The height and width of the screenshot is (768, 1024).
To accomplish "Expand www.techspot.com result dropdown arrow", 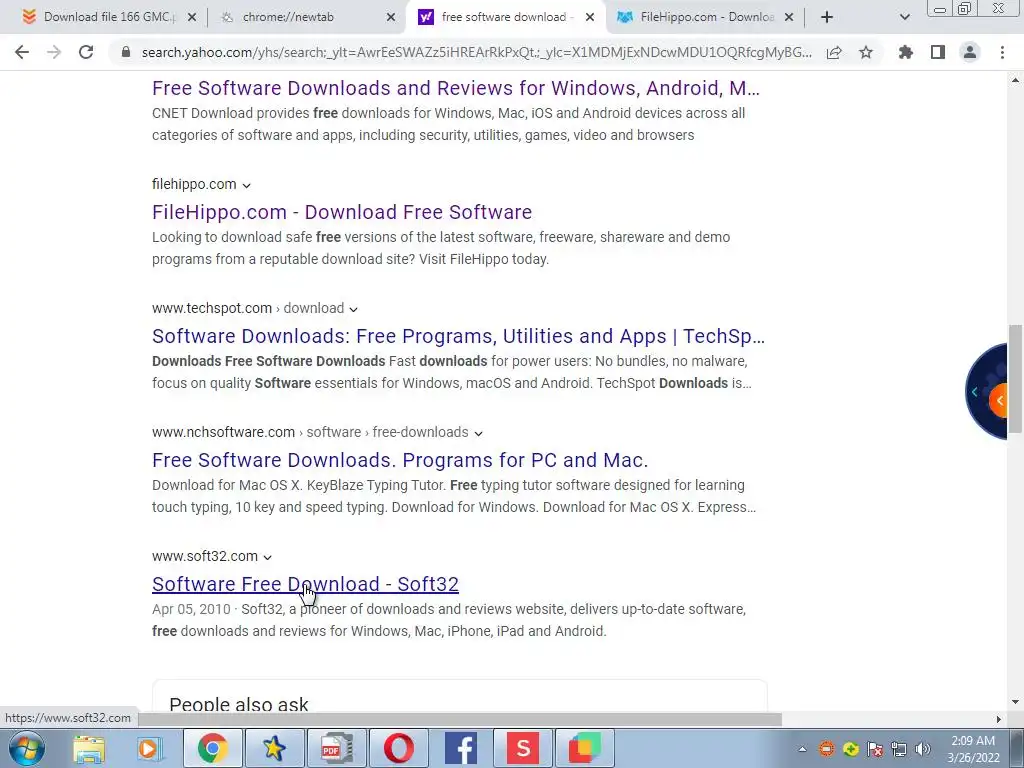I will pos(353,310).
